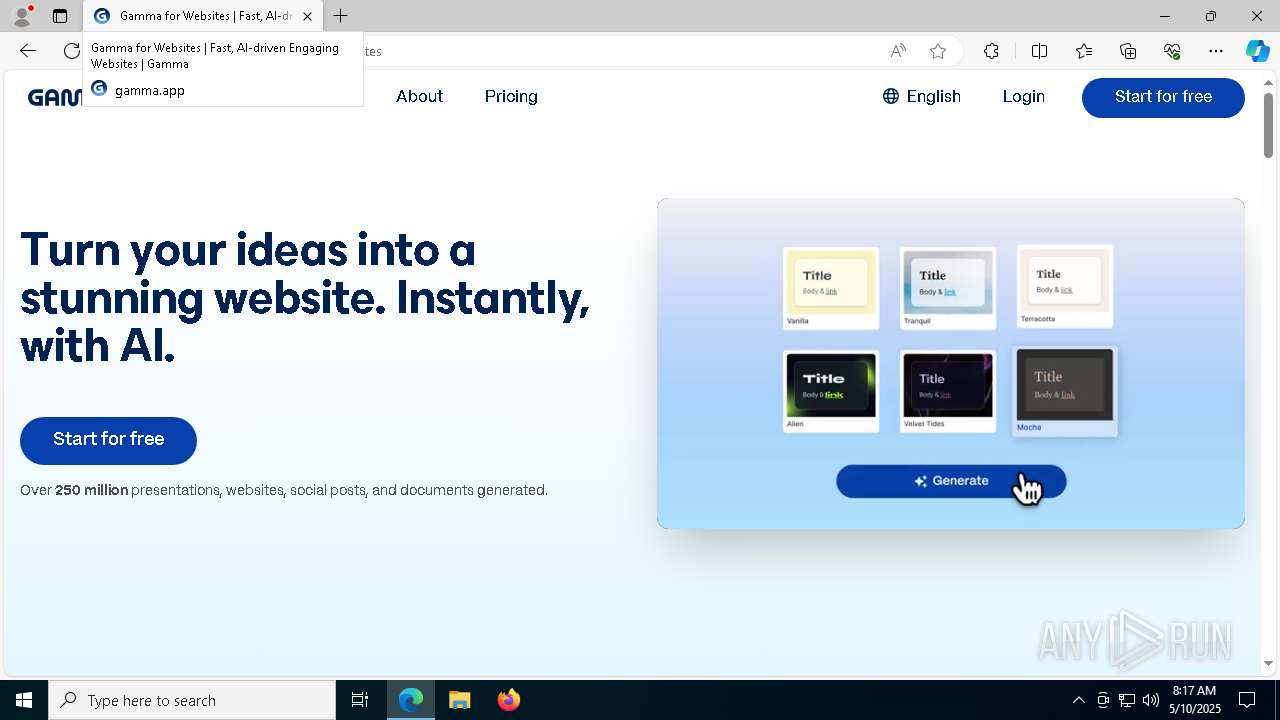
Task: Open Split screen icon
Action: (1039, 51)
